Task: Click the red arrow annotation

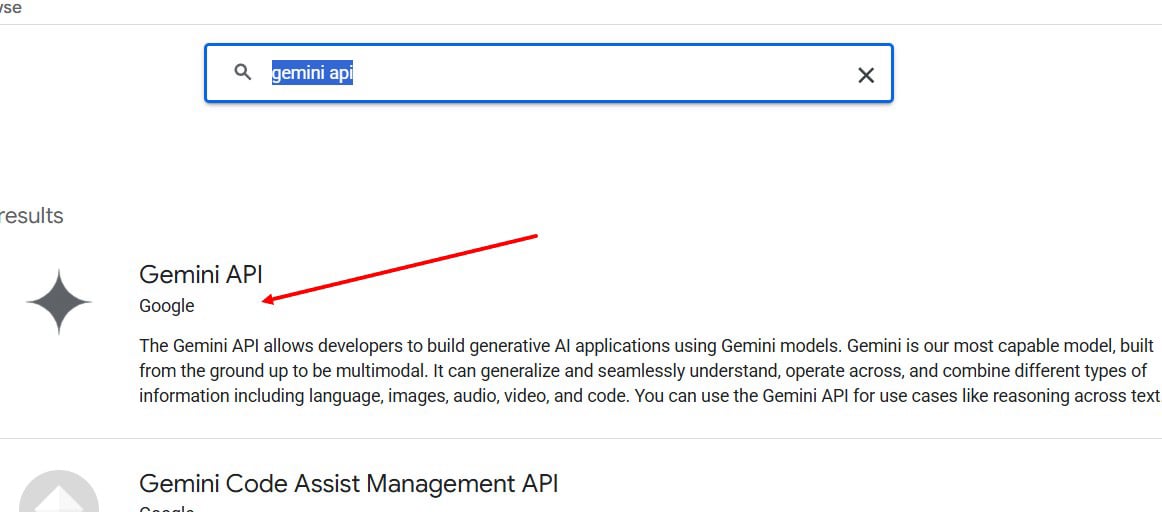Action: tap(400, 268)
